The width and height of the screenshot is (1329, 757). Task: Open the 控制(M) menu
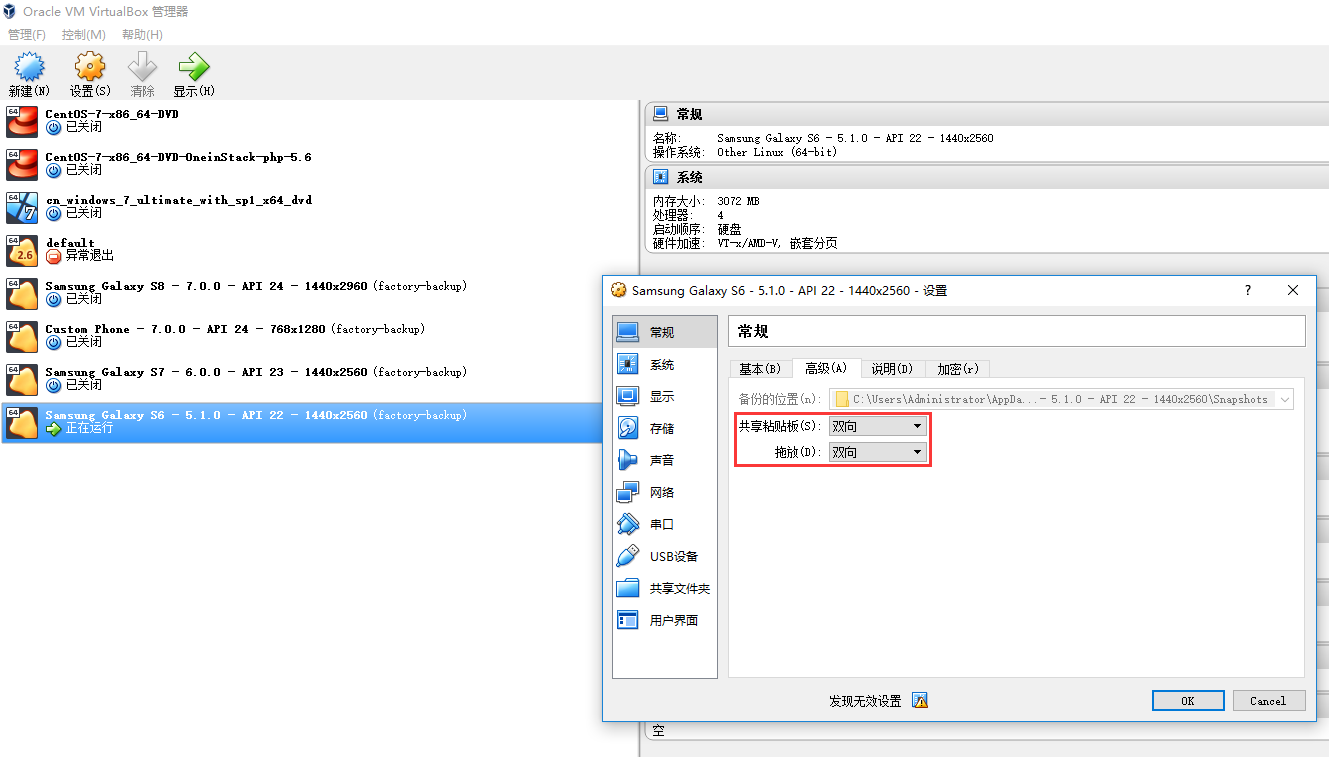[x=83, y=35]
